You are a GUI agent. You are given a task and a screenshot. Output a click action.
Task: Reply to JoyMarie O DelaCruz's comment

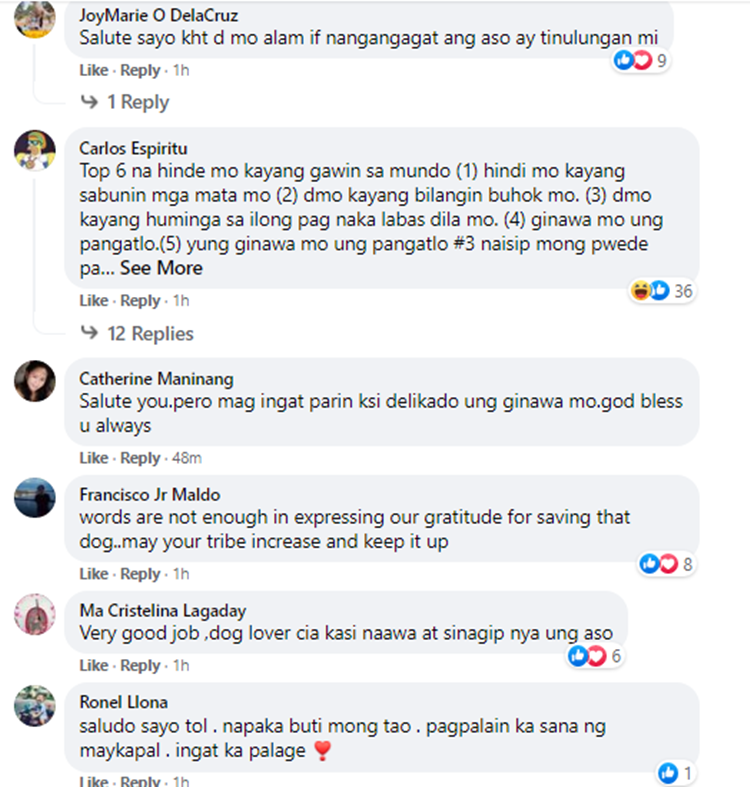(x=140, y=70)
